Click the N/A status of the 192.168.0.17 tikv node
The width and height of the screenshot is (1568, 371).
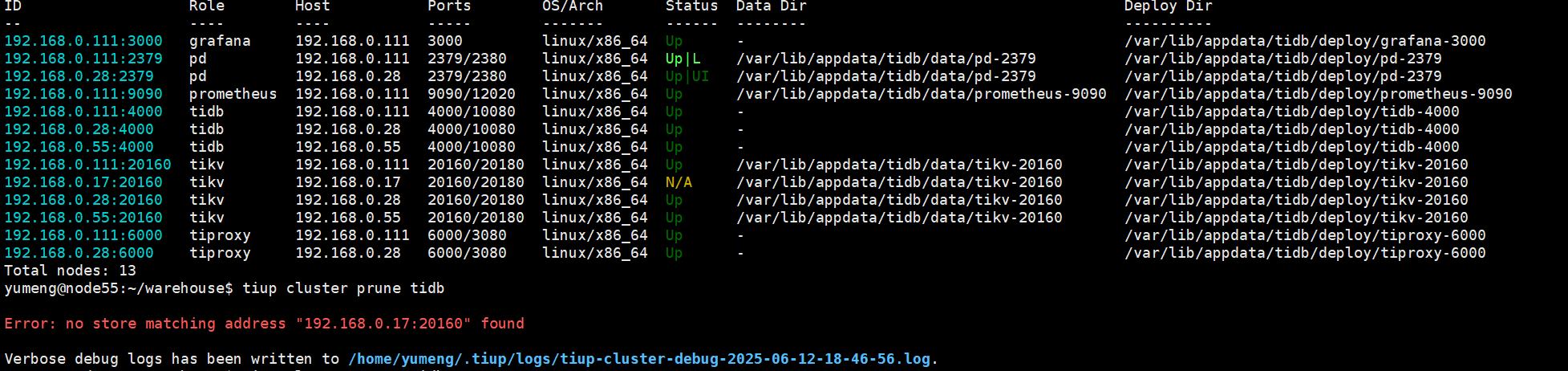(x=679, y=182)
